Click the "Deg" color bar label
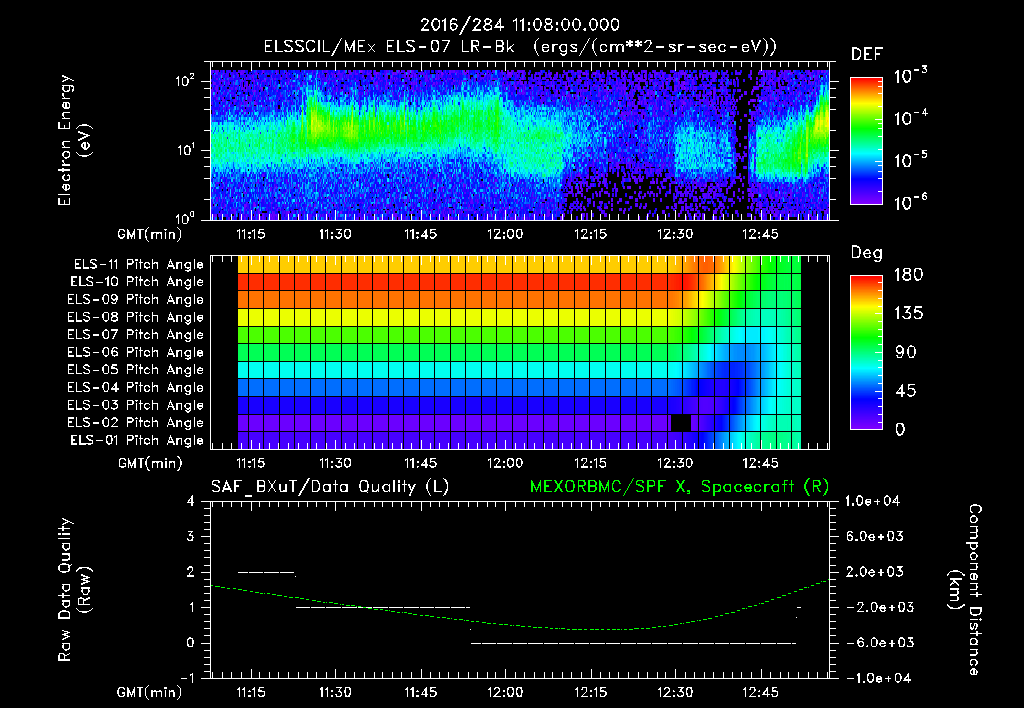This screenshot has height=708, width=1024. [866, 253]
